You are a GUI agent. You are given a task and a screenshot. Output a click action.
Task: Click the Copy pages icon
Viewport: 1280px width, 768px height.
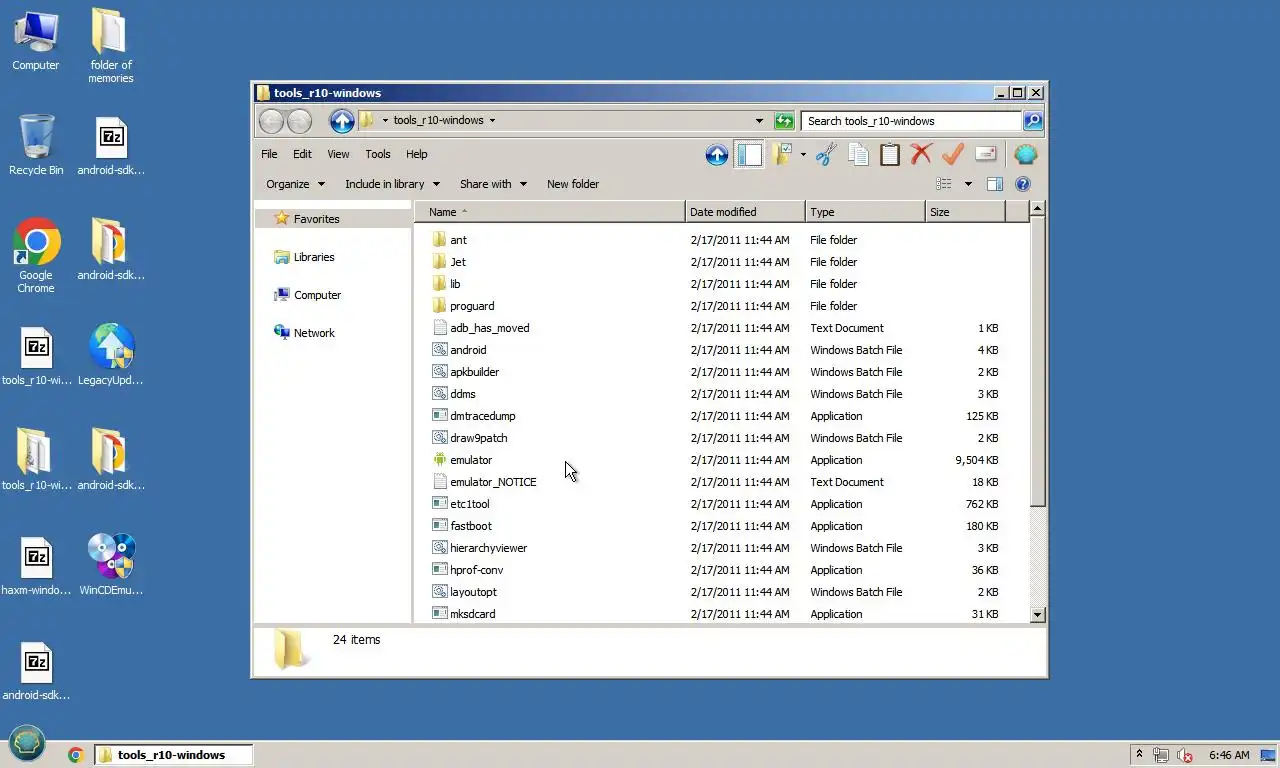pyautogui.click(x=858, y=155)
